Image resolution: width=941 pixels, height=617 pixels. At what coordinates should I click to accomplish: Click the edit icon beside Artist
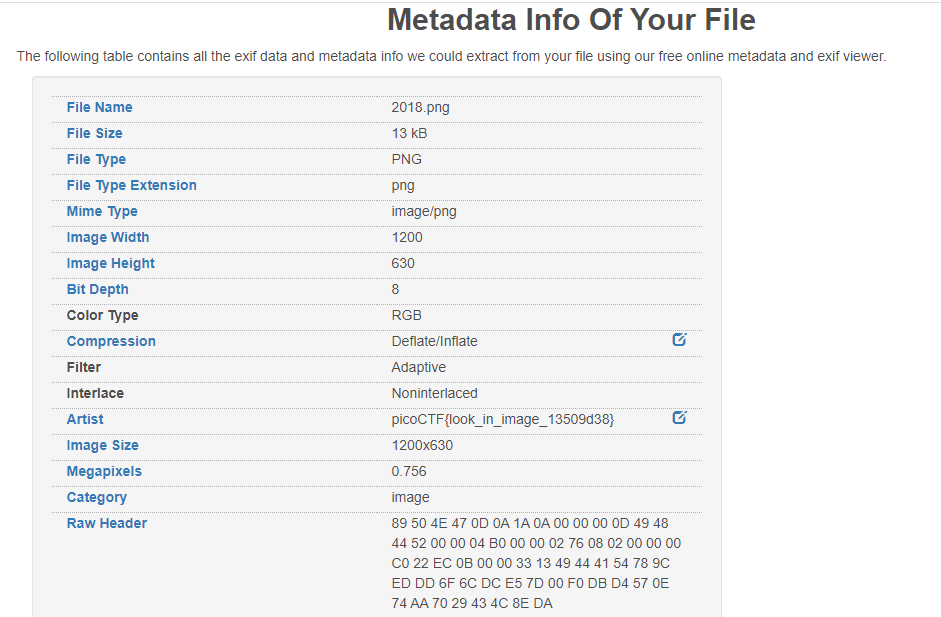click(x=679, y=418)
